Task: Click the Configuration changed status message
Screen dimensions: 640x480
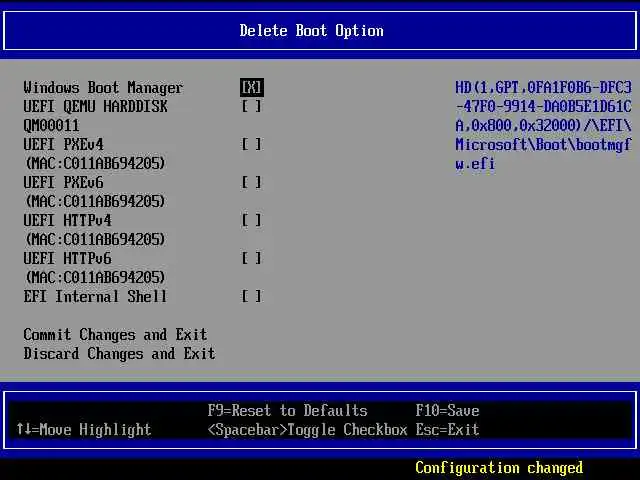Action: coord(499,468)
